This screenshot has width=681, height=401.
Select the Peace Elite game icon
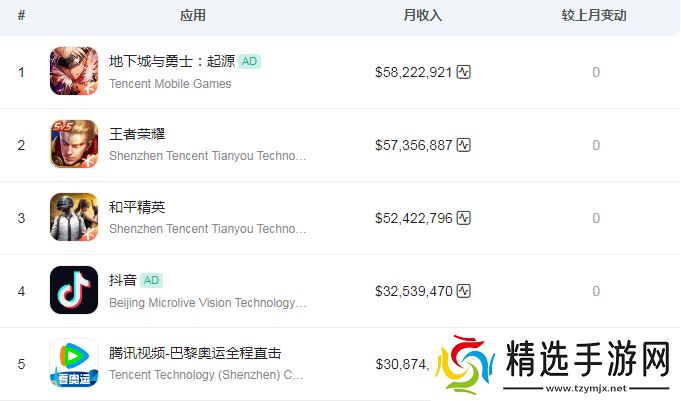click(x=73, y=218)
